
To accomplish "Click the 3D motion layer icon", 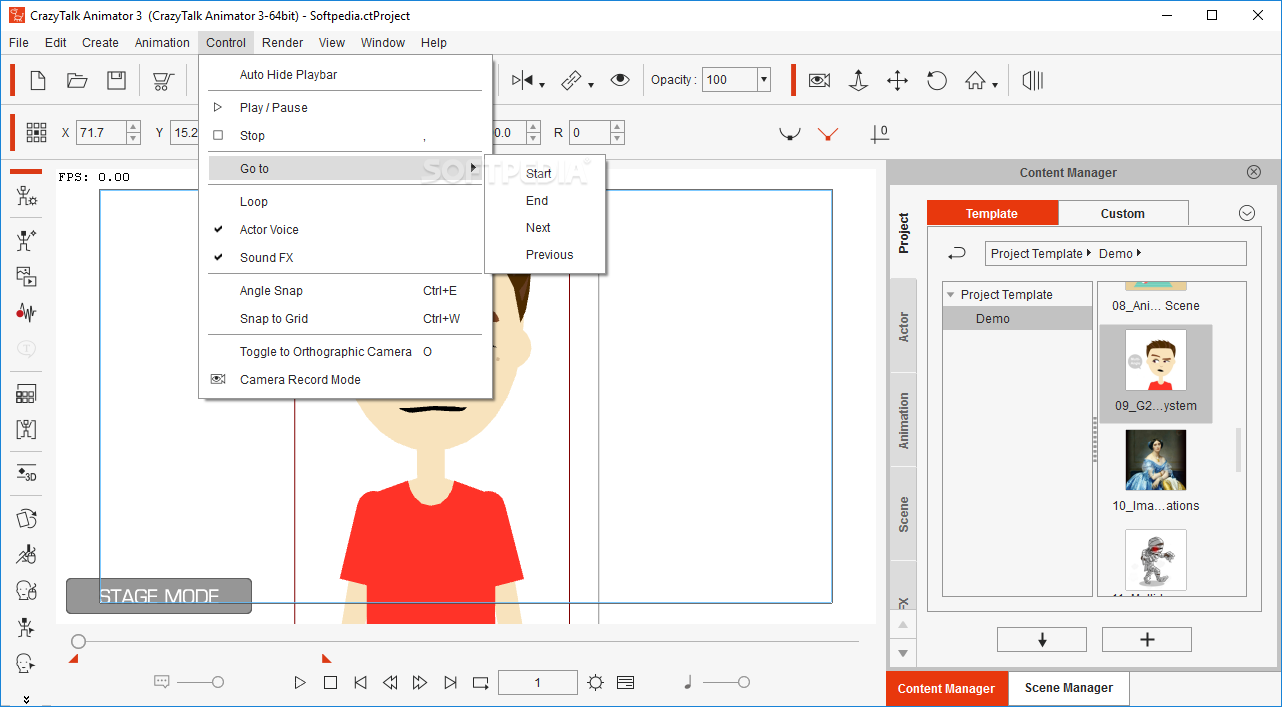I will point(27,474).
